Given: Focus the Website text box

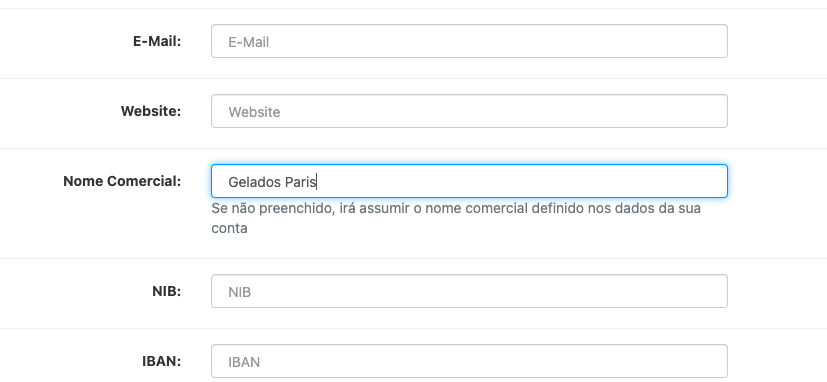Looking at the screenshot, I should tap(469, 111).
